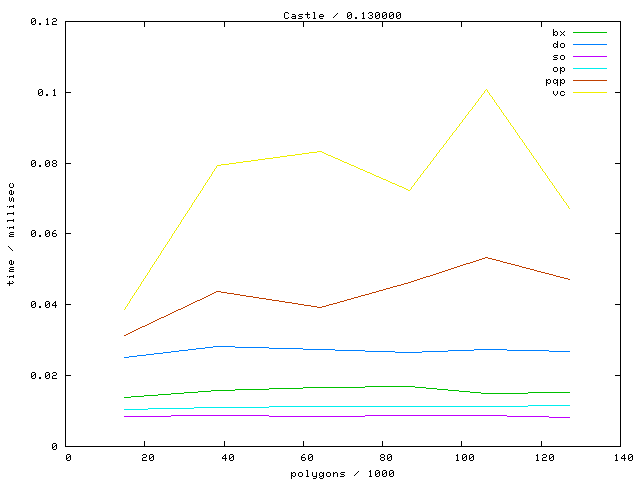Click the highest peak of the yellow vc line
This screenshot has width=640, height=480.
(486, 90)
